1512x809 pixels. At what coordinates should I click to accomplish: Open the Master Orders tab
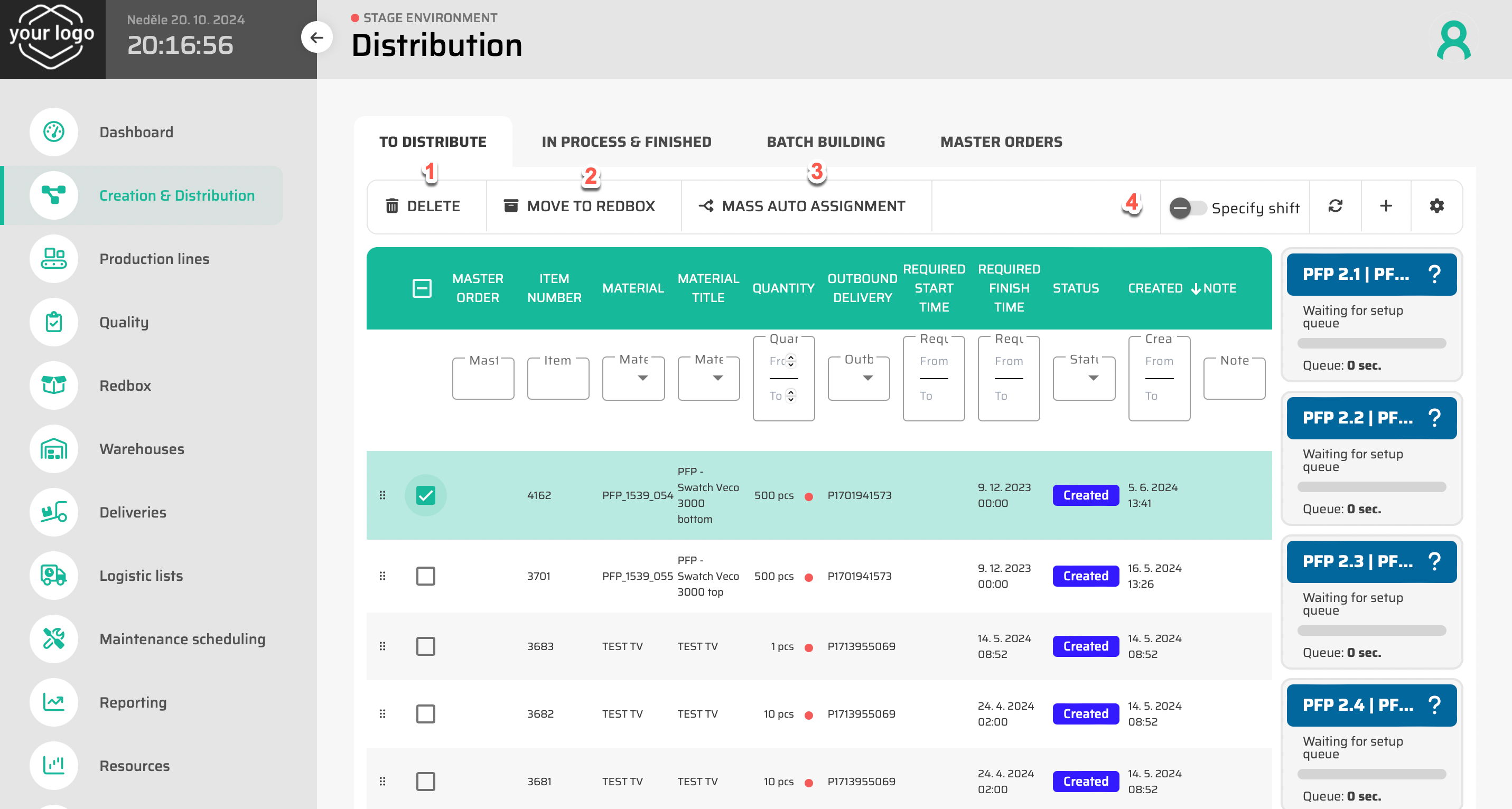1001,142
